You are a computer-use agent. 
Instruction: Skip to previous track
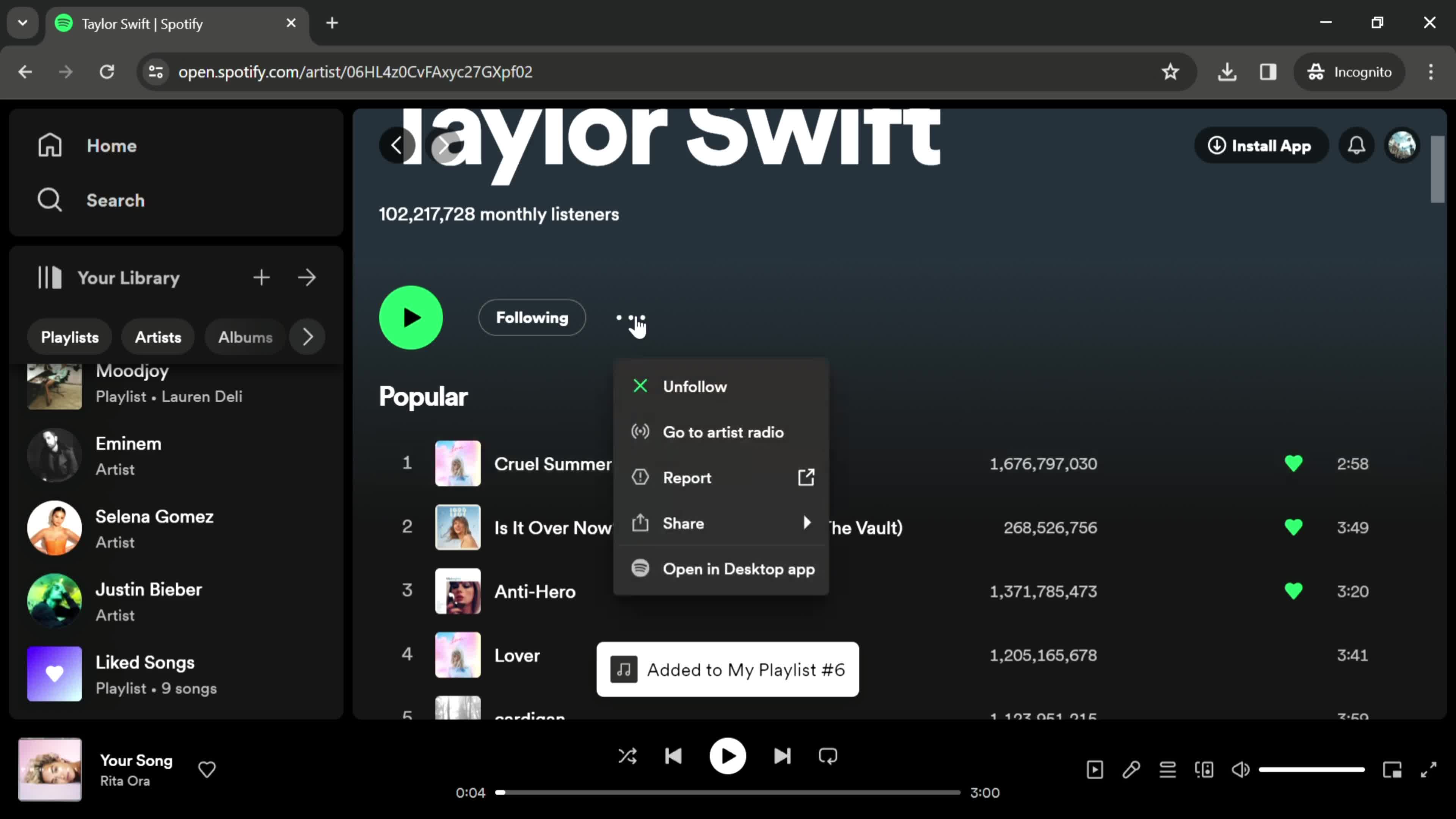pos(673,756)
